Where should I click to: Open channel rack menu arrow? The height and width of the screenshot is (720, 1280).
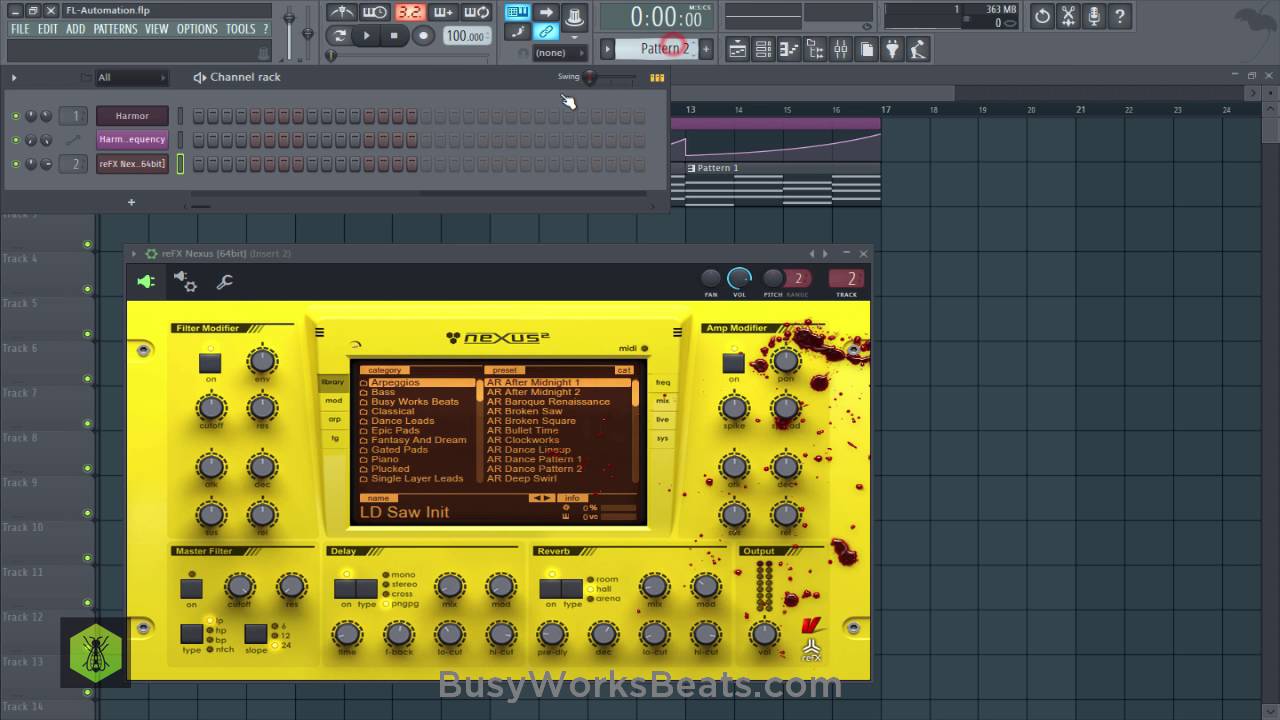pyautogui.click(x=14, y=77)
